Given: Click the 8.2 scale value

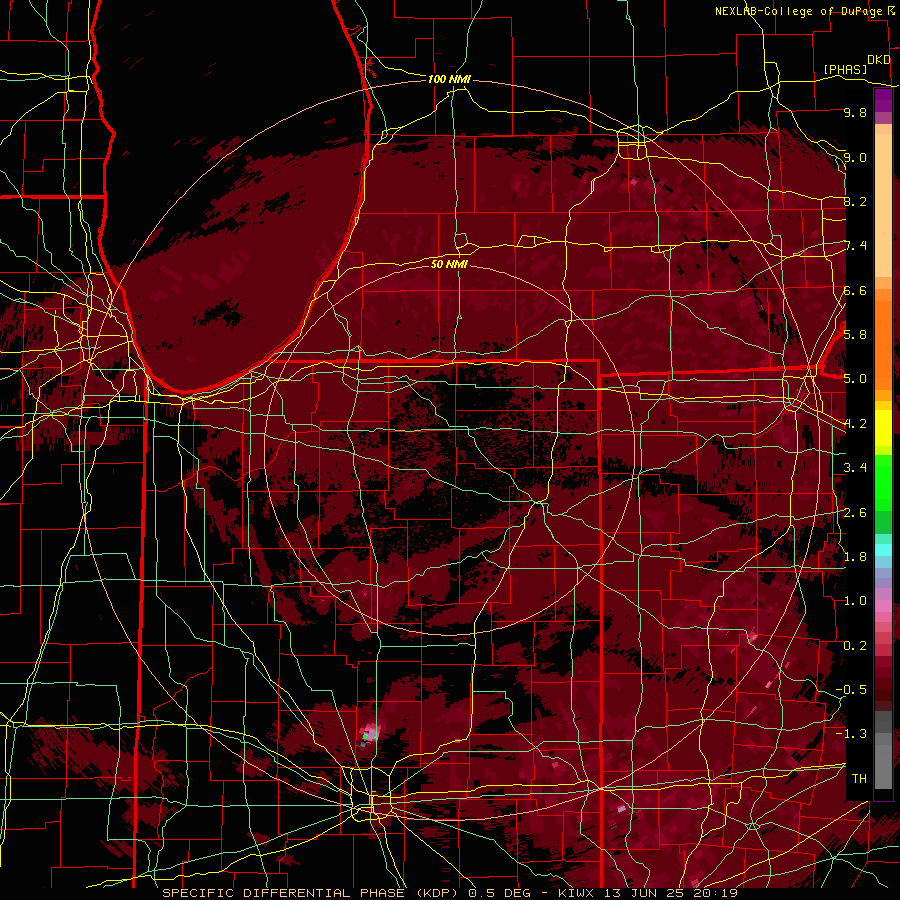Looking at the screenshot, I should tap(855, 201).
